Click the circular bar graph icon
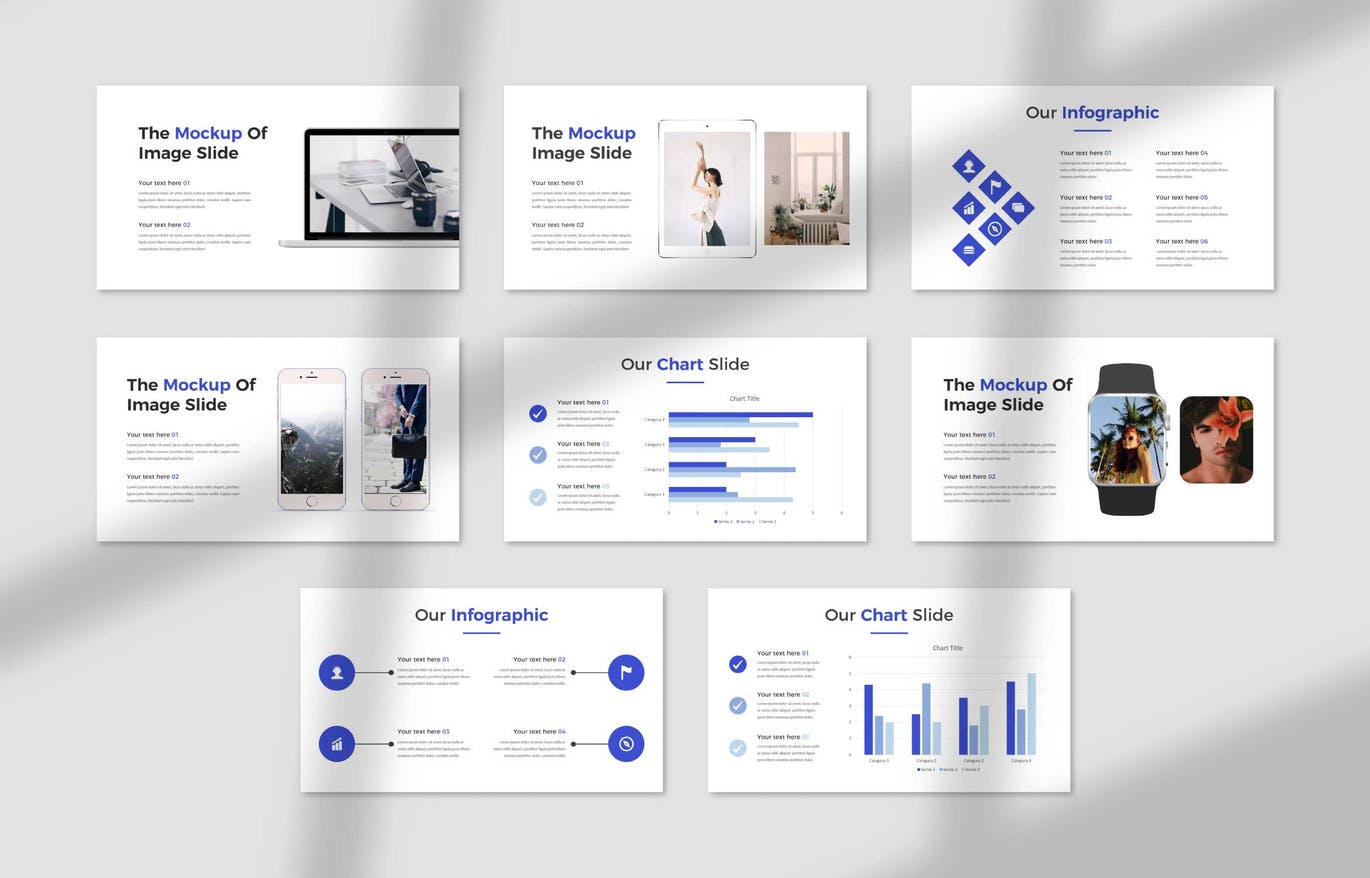The width and height of the screenshot is (1370, 878). pyautogui.click(x=337, y=744)
